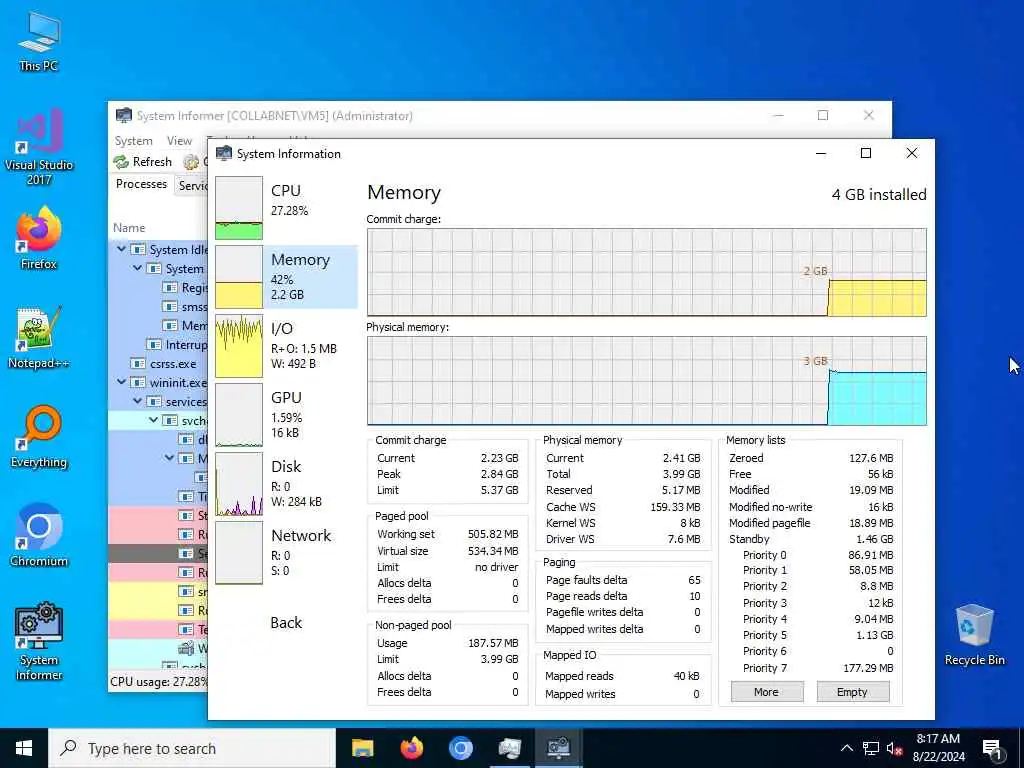Open File Explorer from taskbar
The width and height of the screenshot is (1024, 768).
[362, 748]
